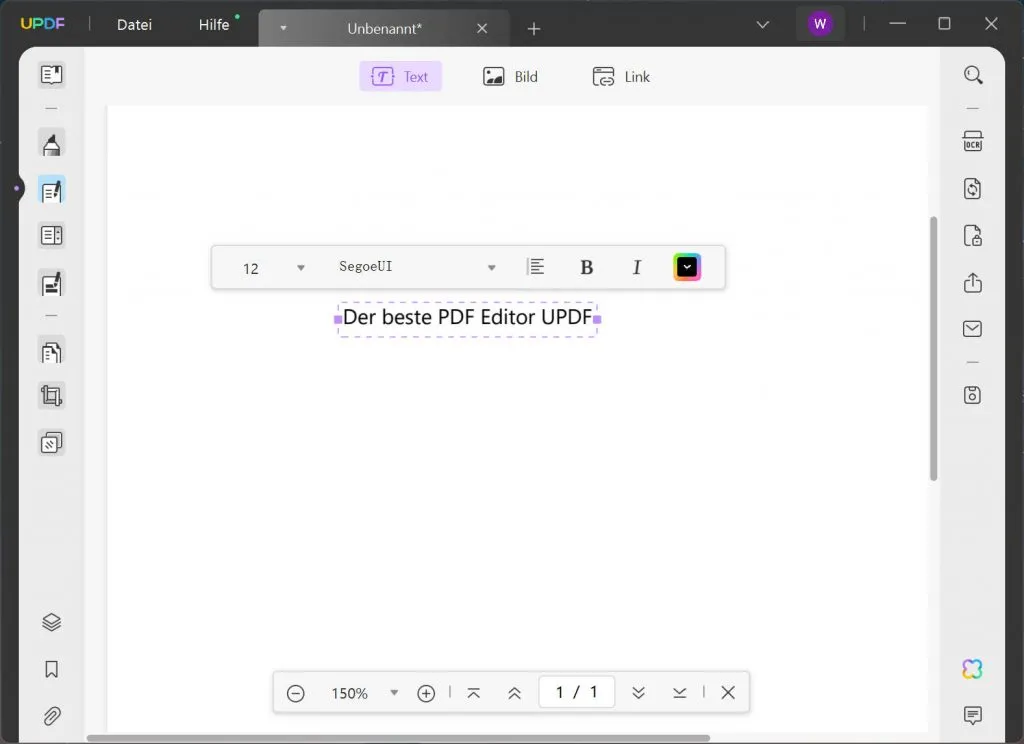Screen dimensions: 1024x744
Task: Open the Attachments paperclip icon
Action: click(52, 716)
